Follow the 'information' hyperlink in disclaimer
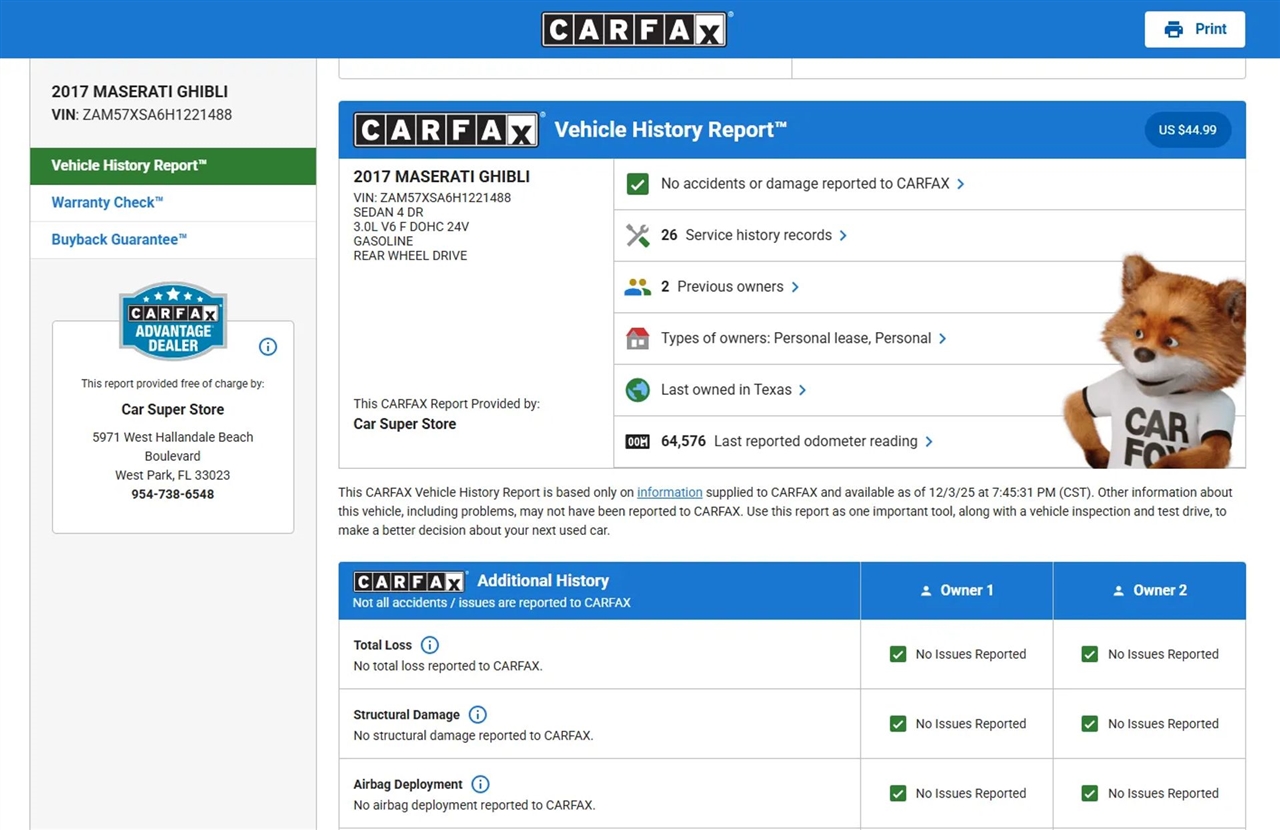 coord(669,492)
